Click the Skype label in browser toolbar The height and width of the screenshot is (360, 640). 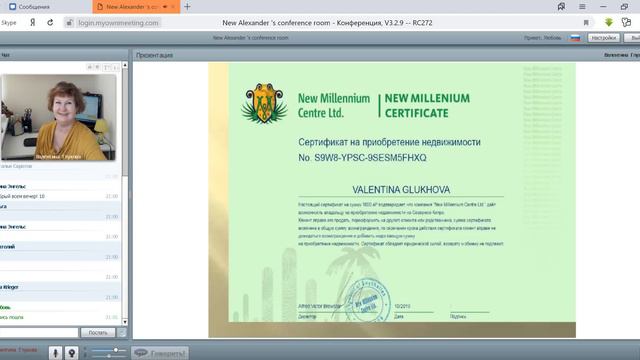pos(9,23)
